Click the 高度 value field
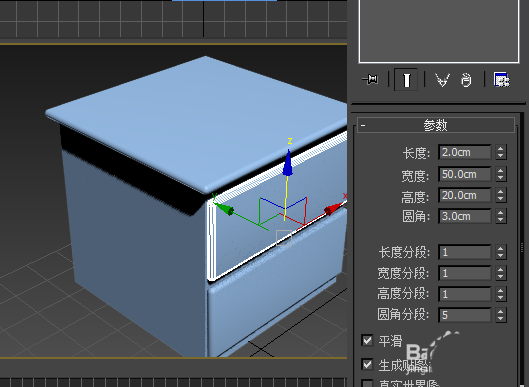The height and width of the screenshot is (387, 529). [x=465, y=195]
